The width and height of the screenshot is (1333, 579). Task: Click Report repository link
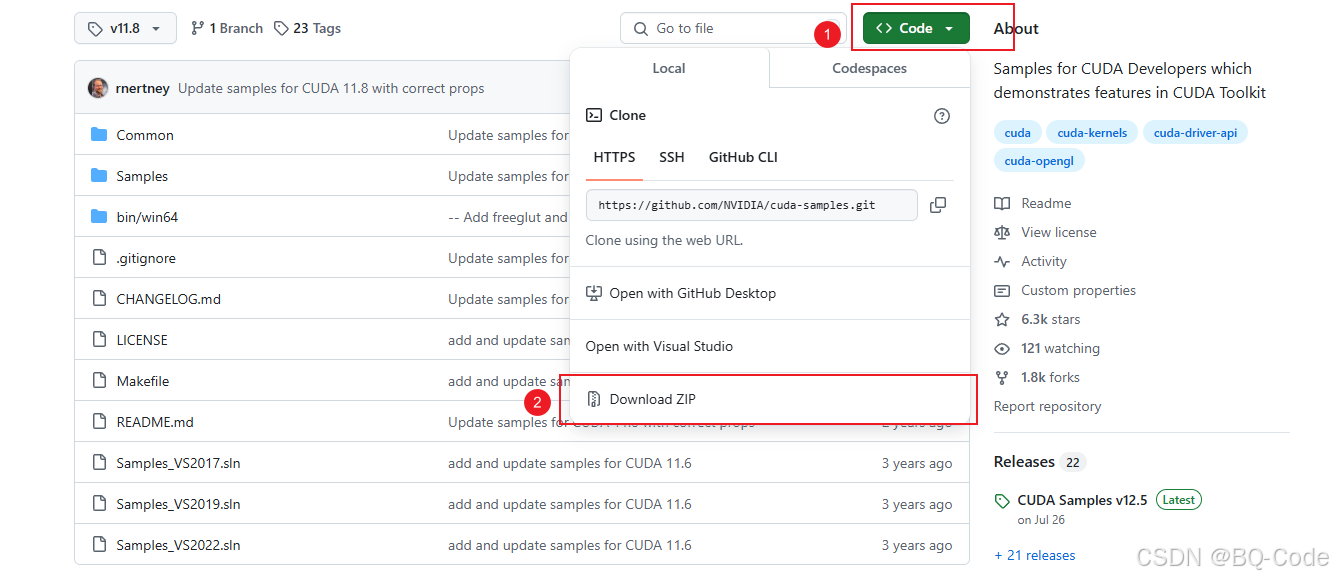tap(1047, 406)
